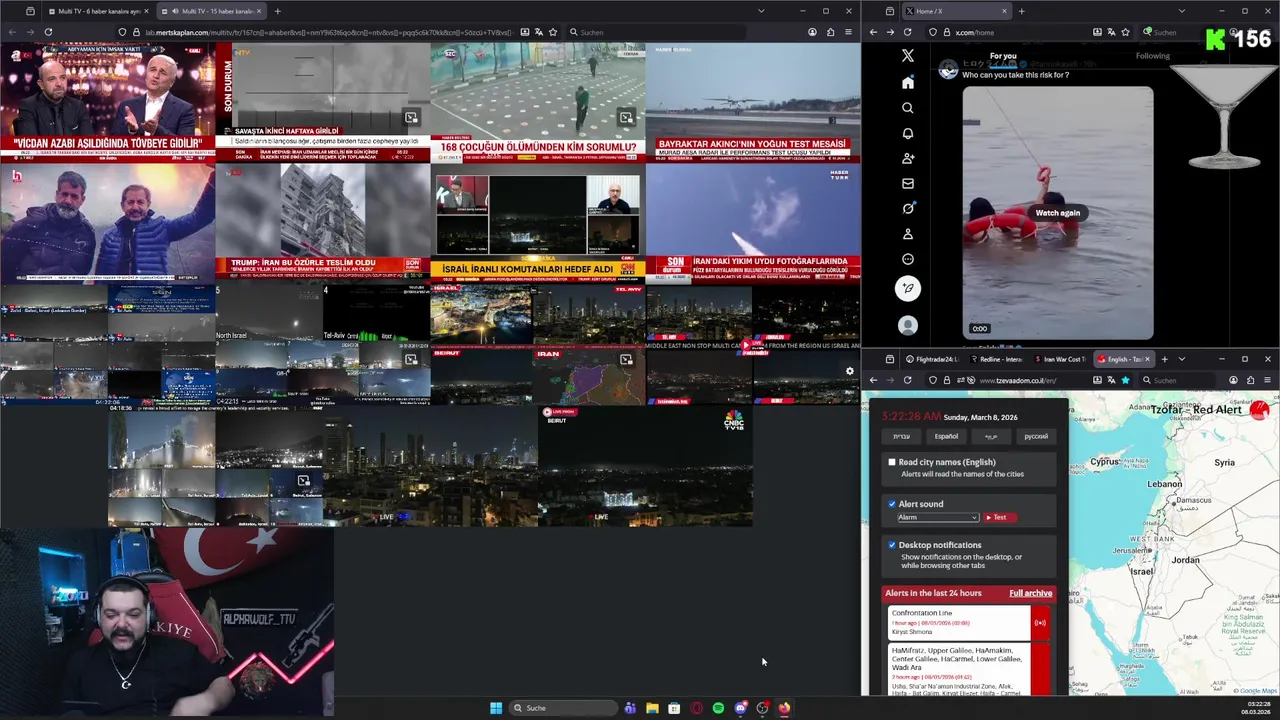The width and height of the screenshot is (1280, 720).
Task: Open the Alarm sound dropdown
Action: click(x=937, y=517)
